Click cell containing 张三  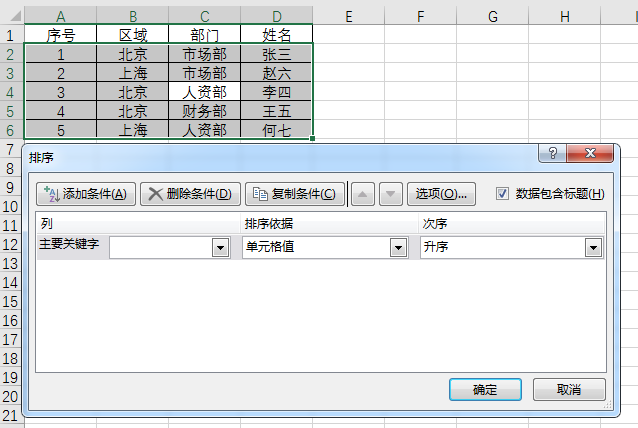[x=277, y=54]
